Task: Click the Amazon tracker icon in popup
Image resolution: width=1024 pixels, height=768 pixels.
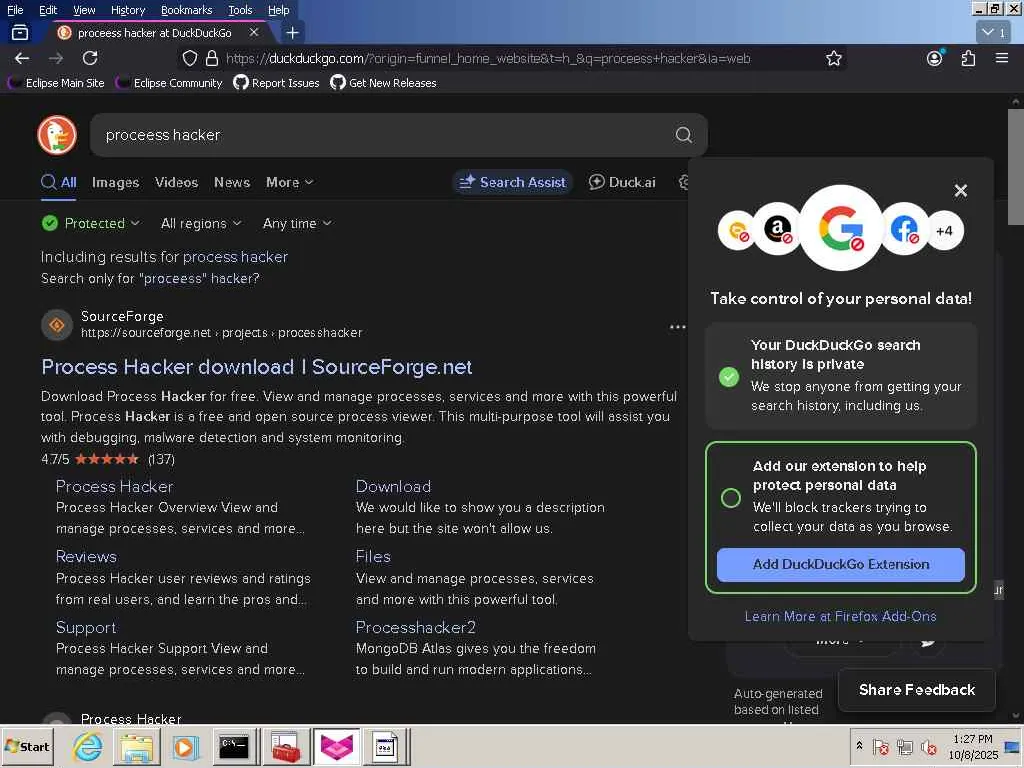Action: pyautogui.click(x=777, y=230)
